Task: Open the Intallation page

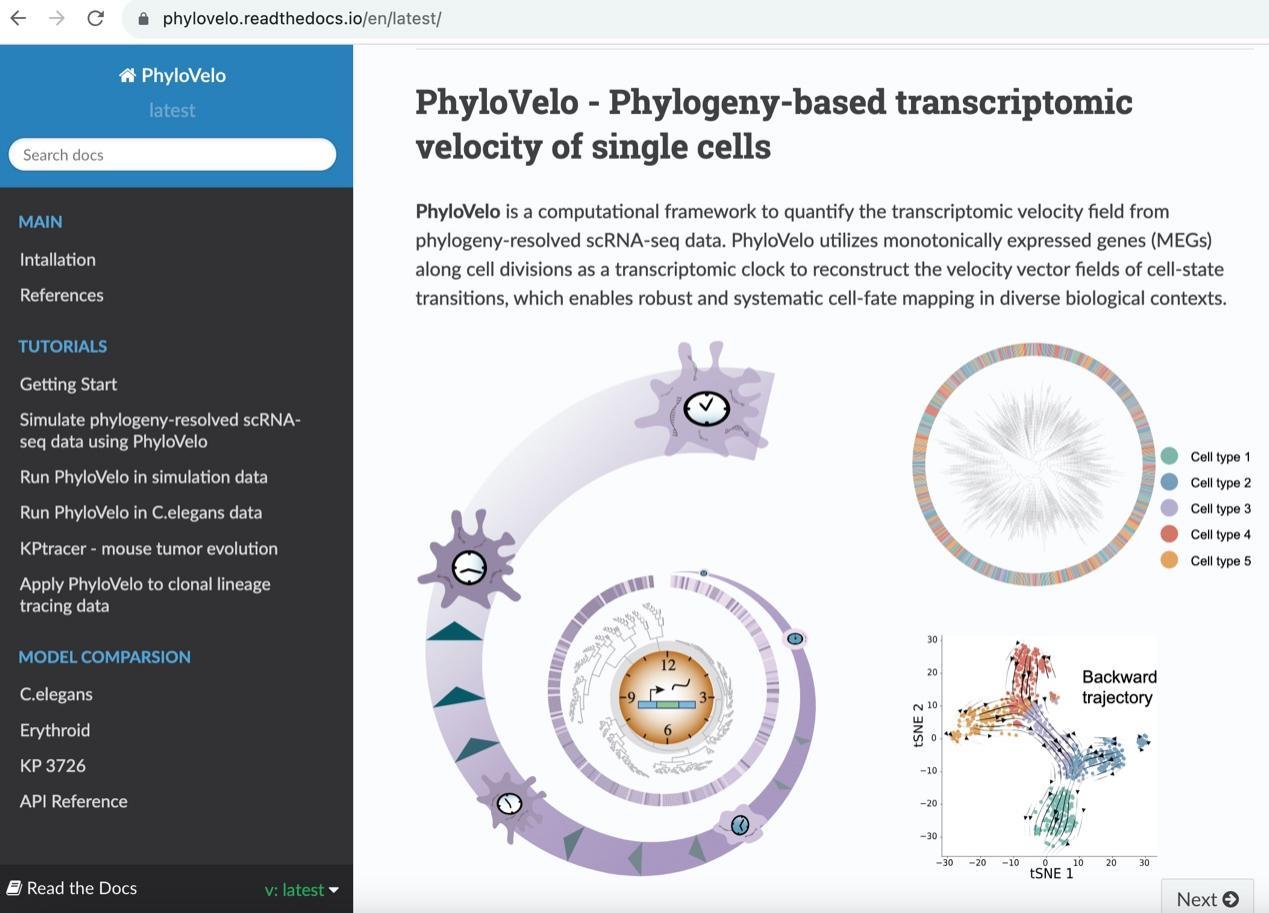Action: (58, 259)
